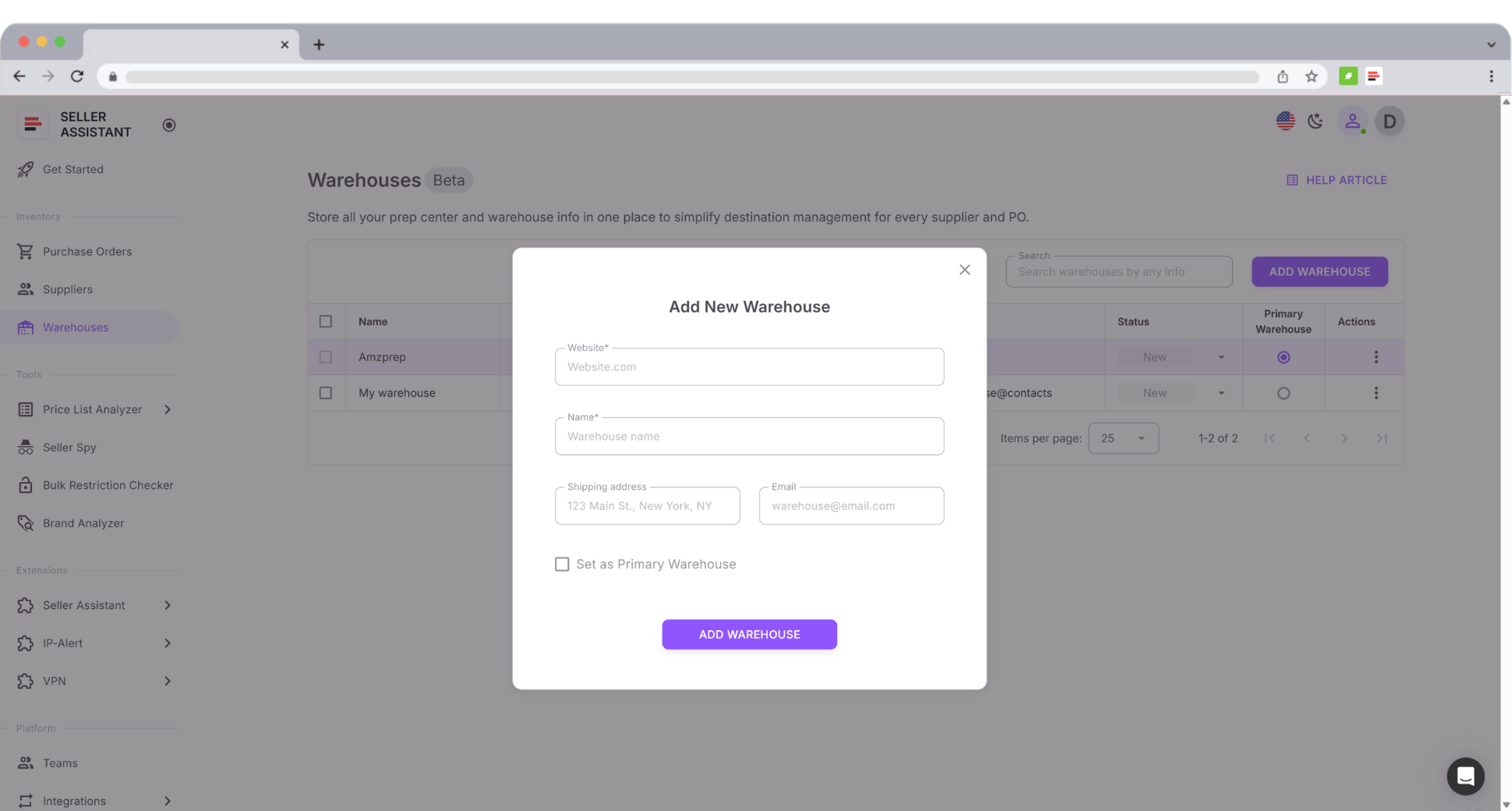
Task: Open Teams menu item
Action: pos(60,763)
